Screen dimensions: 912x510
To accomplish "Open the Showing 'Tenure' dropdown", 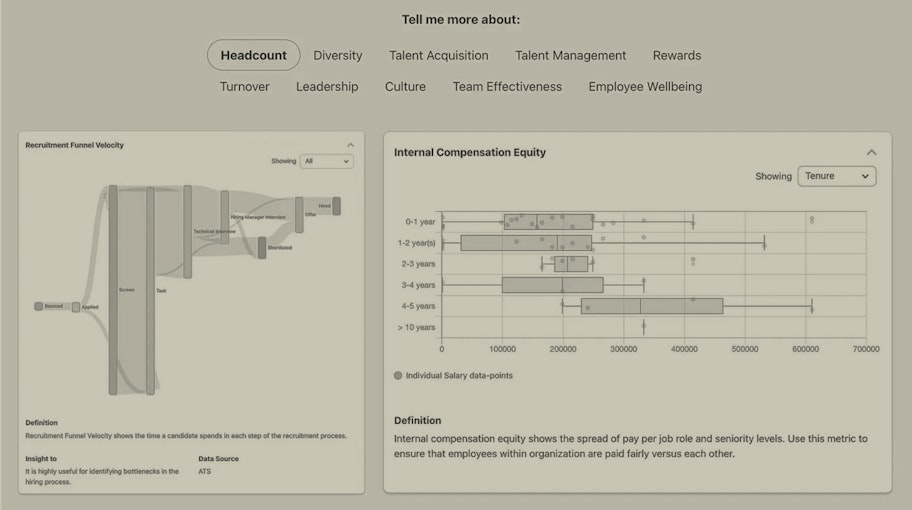I will pyautogui.click(x=836, y=176).
